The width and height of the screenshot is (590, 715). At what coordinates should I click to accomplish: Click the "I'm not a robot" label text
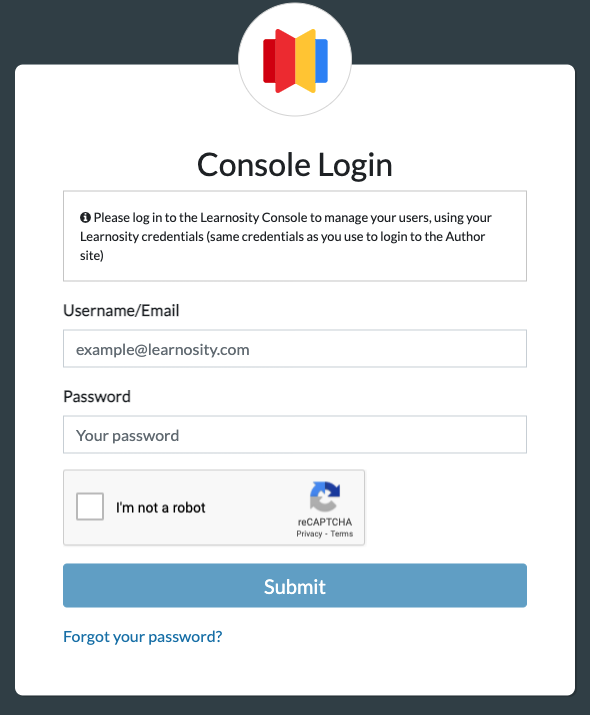[x=160, y=508]
